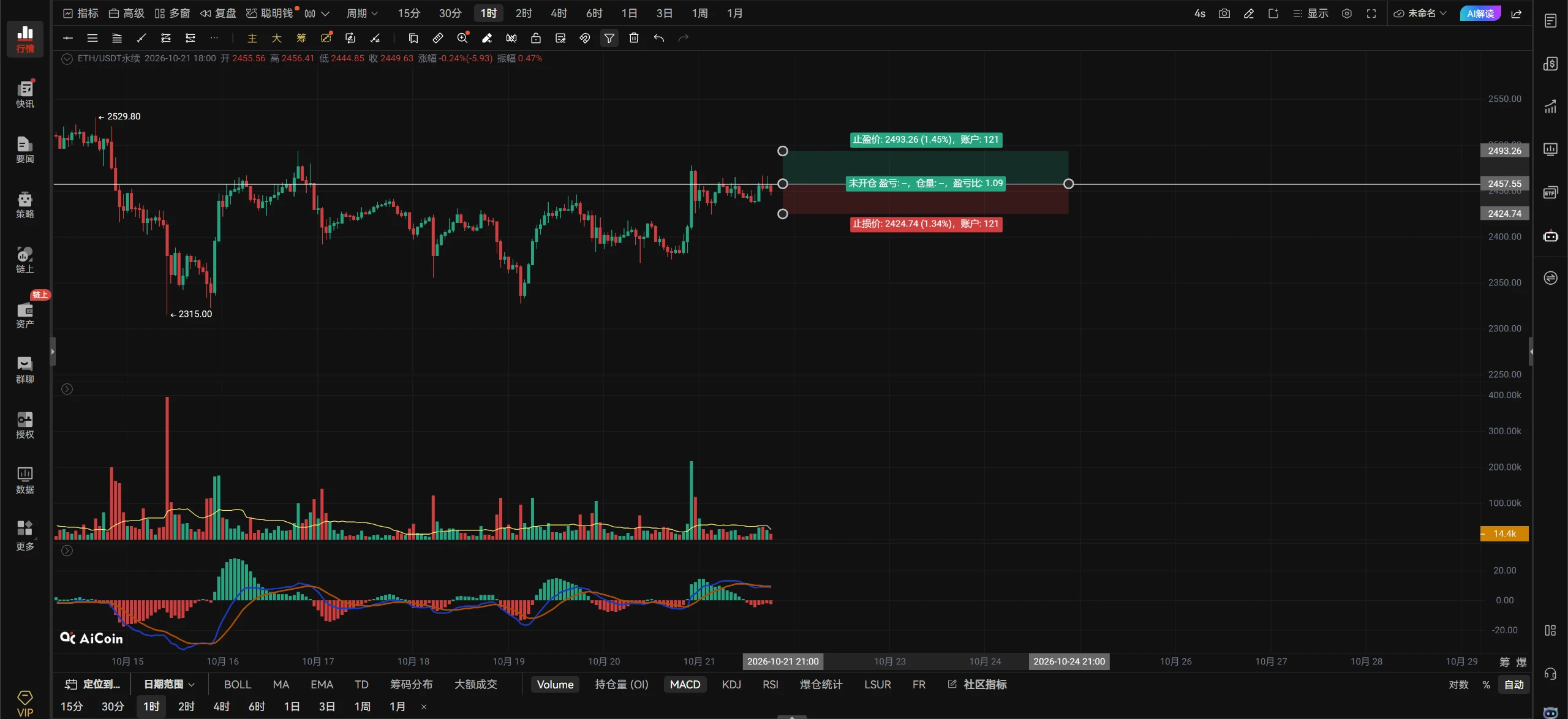Screen dimensions: 1568x719
Task: Open the 快讯 news flash sidebar icon
Action: [x=25, y=94]
